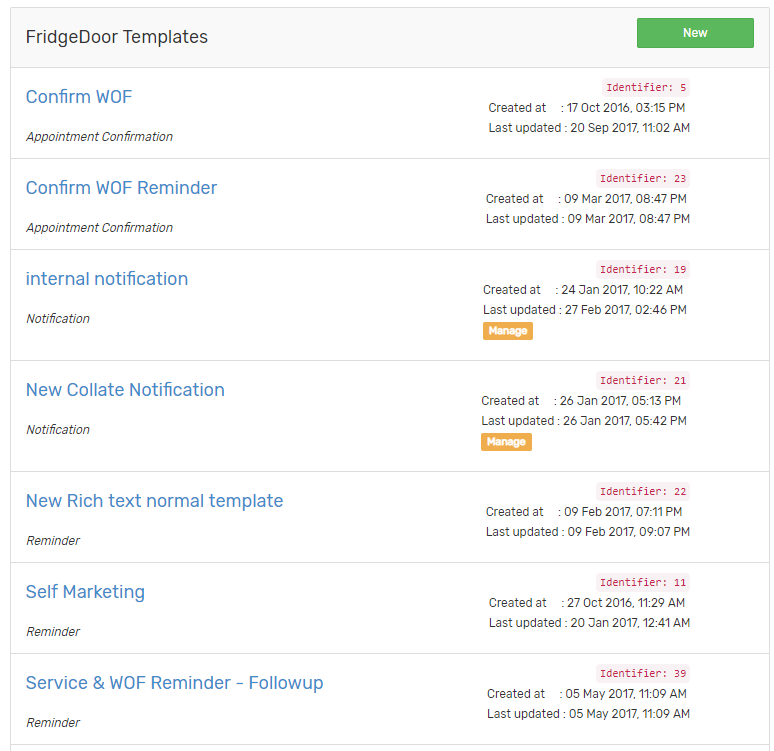Screen dimensions: 774x751
Task: Click Appointment Confirmation label under Confirm WOF
Action: [x=99, y=137]
